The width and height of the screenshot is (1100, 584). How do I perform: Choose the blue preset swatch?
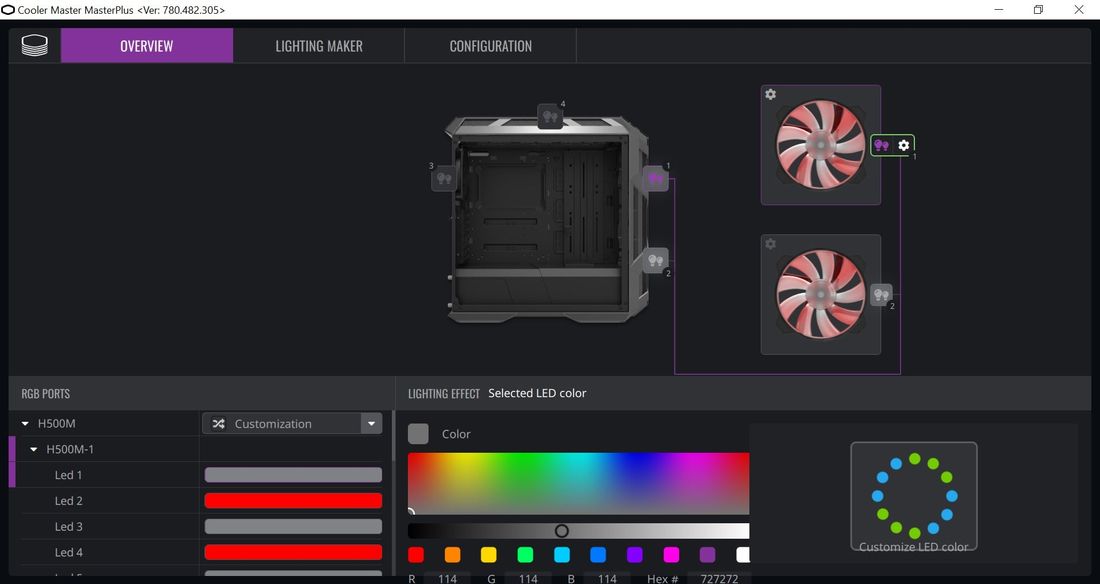pos(598,555)
